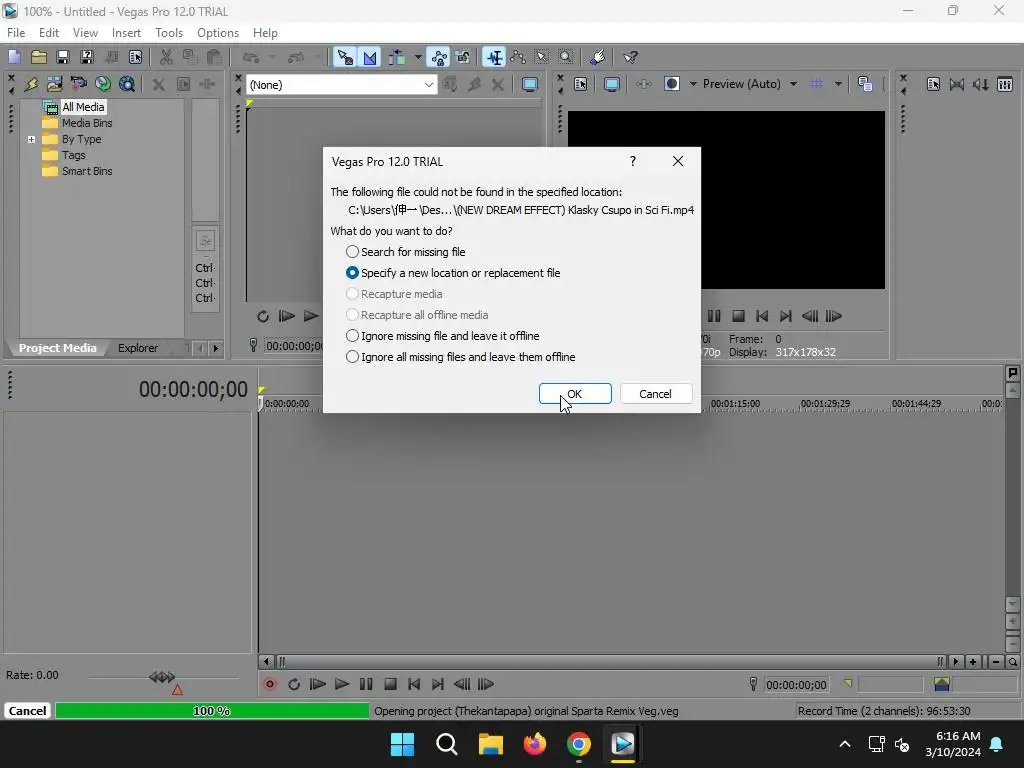Screen dimensions: 1024x768
Task: Click timeline Play From Start button
Action: tap(318, 684)
